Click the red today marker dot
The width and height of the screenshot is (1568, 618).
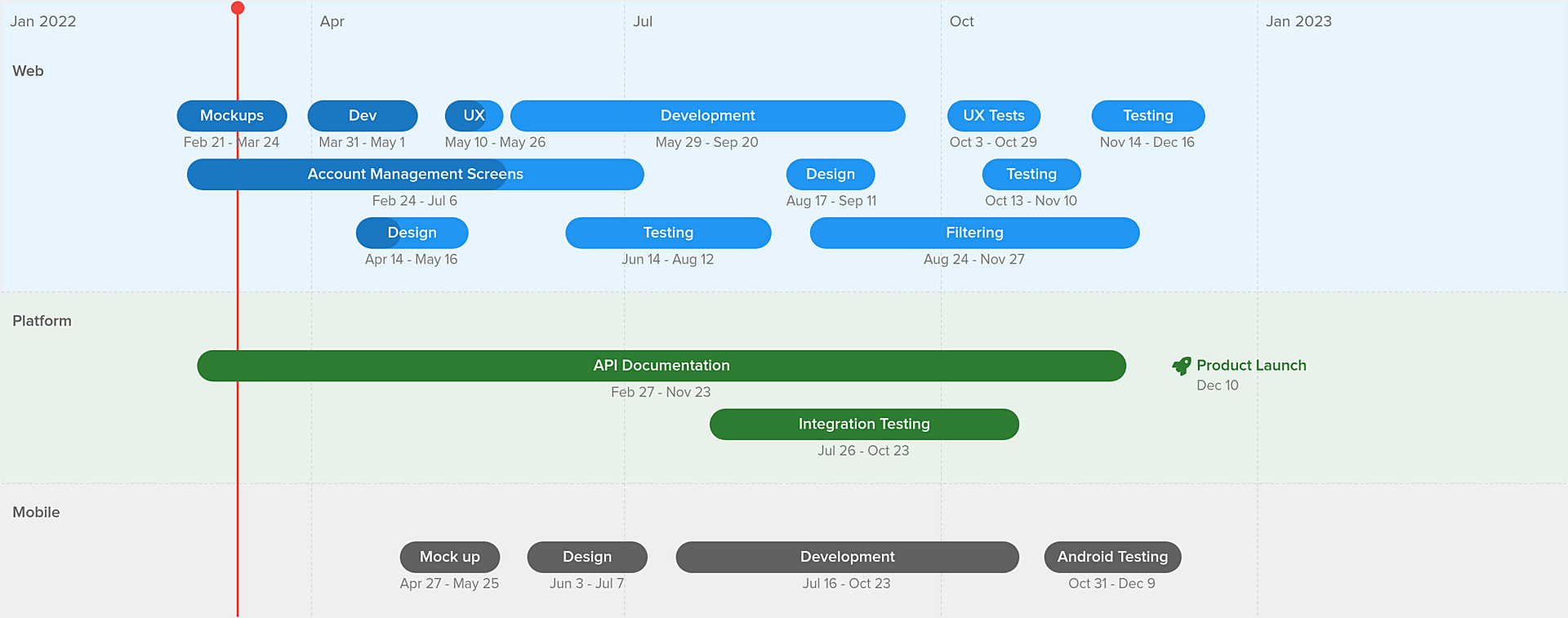238,8
